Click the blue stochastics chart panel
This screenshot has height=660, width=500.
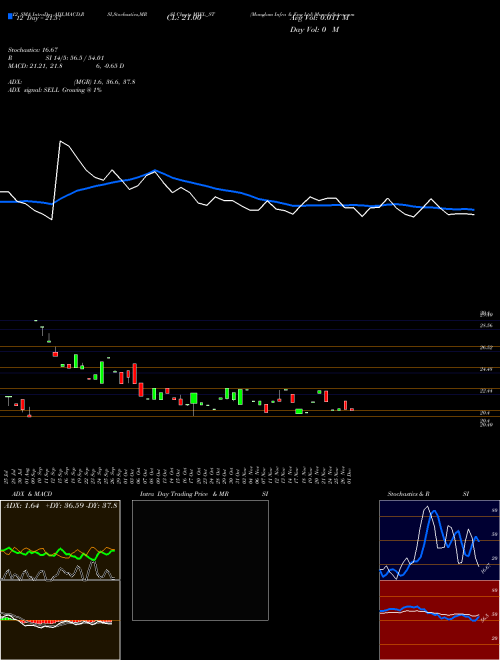click(x=439, y=540)
